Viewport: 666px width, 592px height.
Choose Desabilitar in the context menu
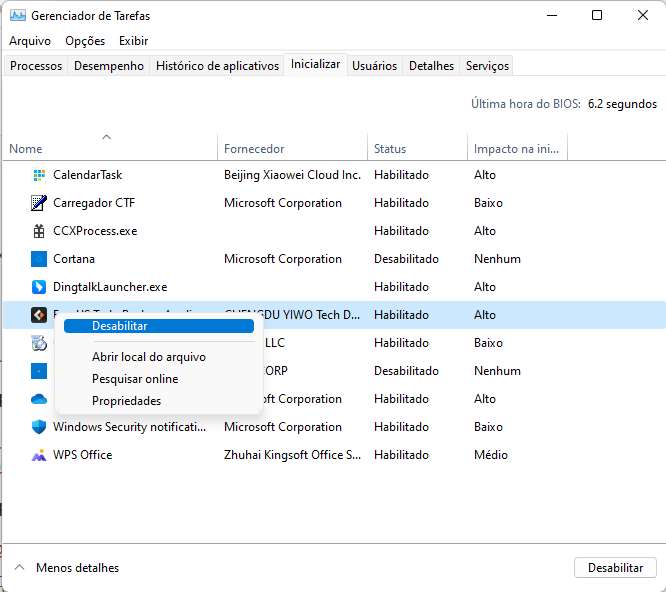[x=119, y=326]
